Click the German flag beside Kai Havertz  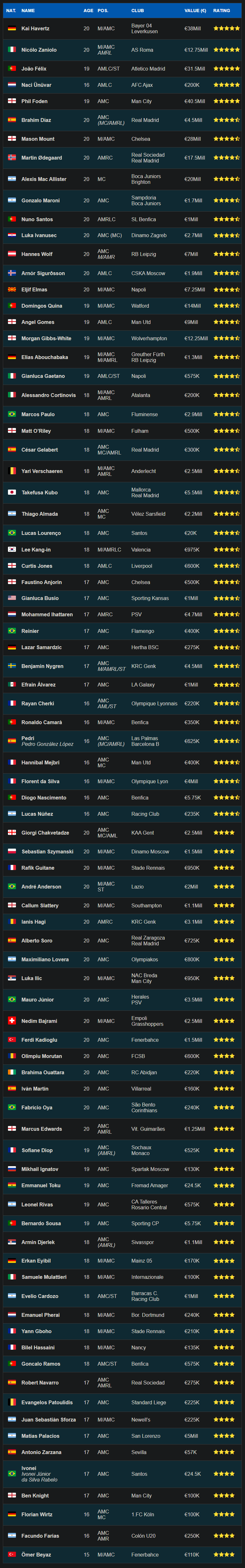(11, 29)
